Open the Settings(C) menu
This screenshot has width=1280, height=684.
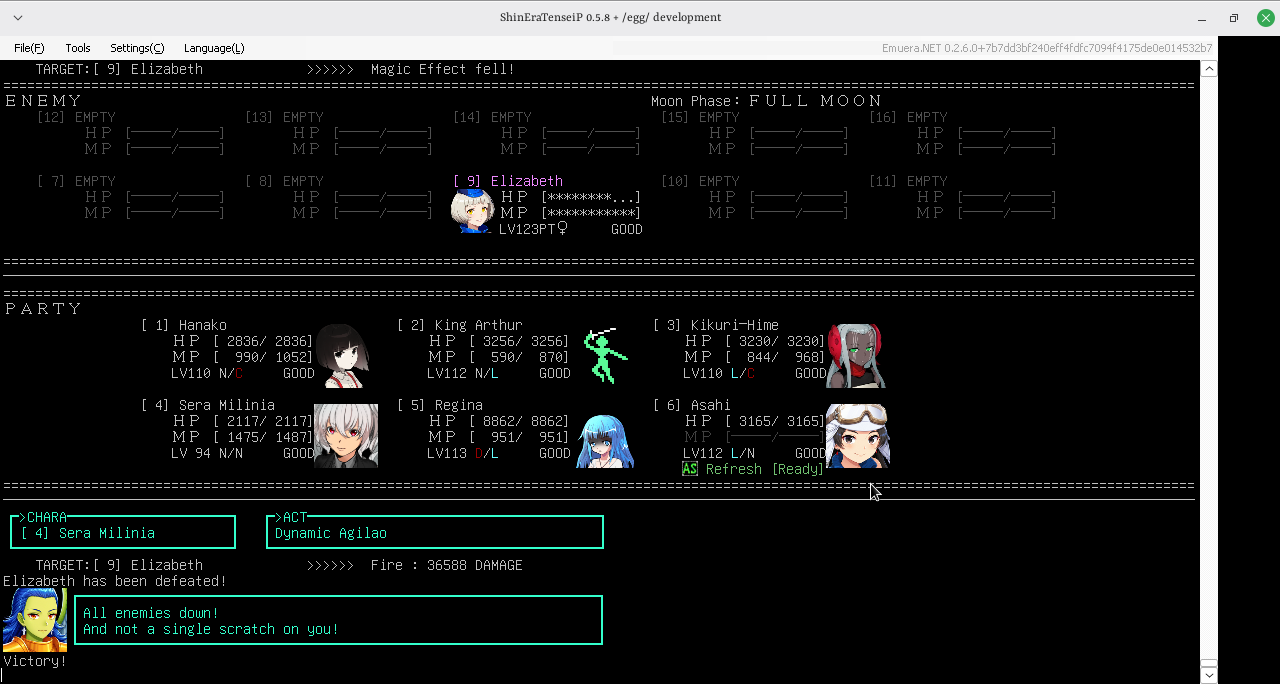pos(137,48)
